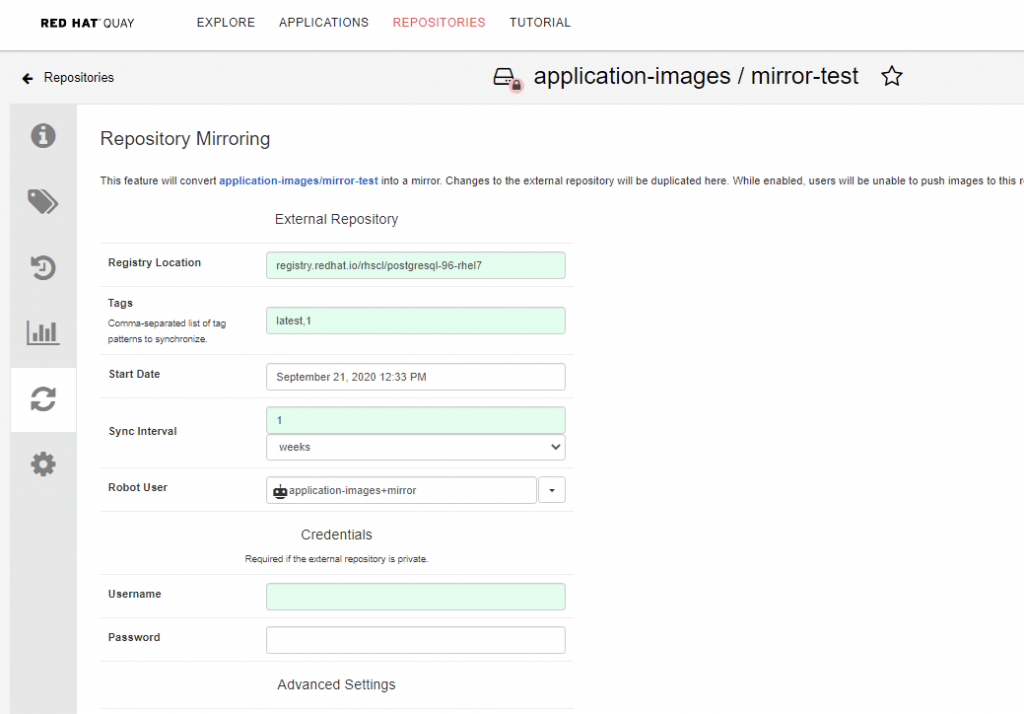Click the Start Date field
The height and width of the screenshot is (714, 1024).
coord(415,376)
